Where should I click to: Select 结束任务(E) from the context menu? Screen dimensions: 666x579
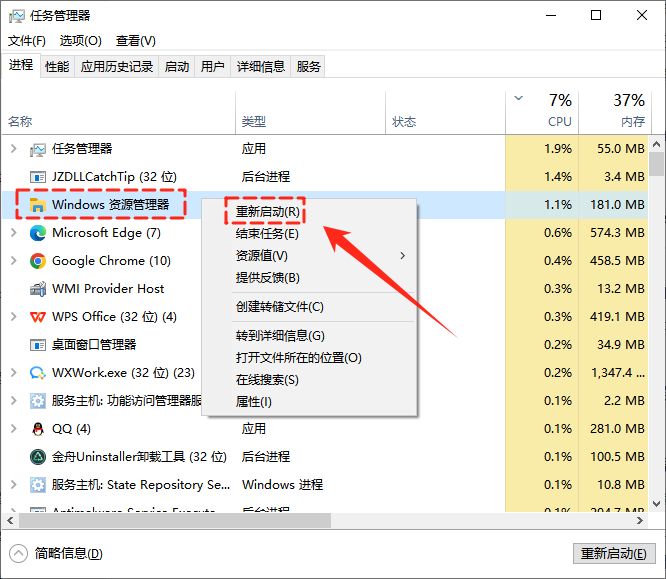266,234
